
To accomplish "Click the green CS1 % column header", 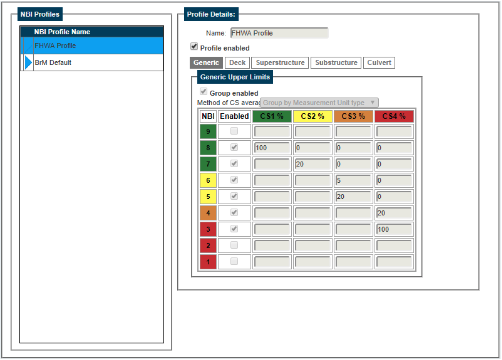I will click(x=272, y=116).
